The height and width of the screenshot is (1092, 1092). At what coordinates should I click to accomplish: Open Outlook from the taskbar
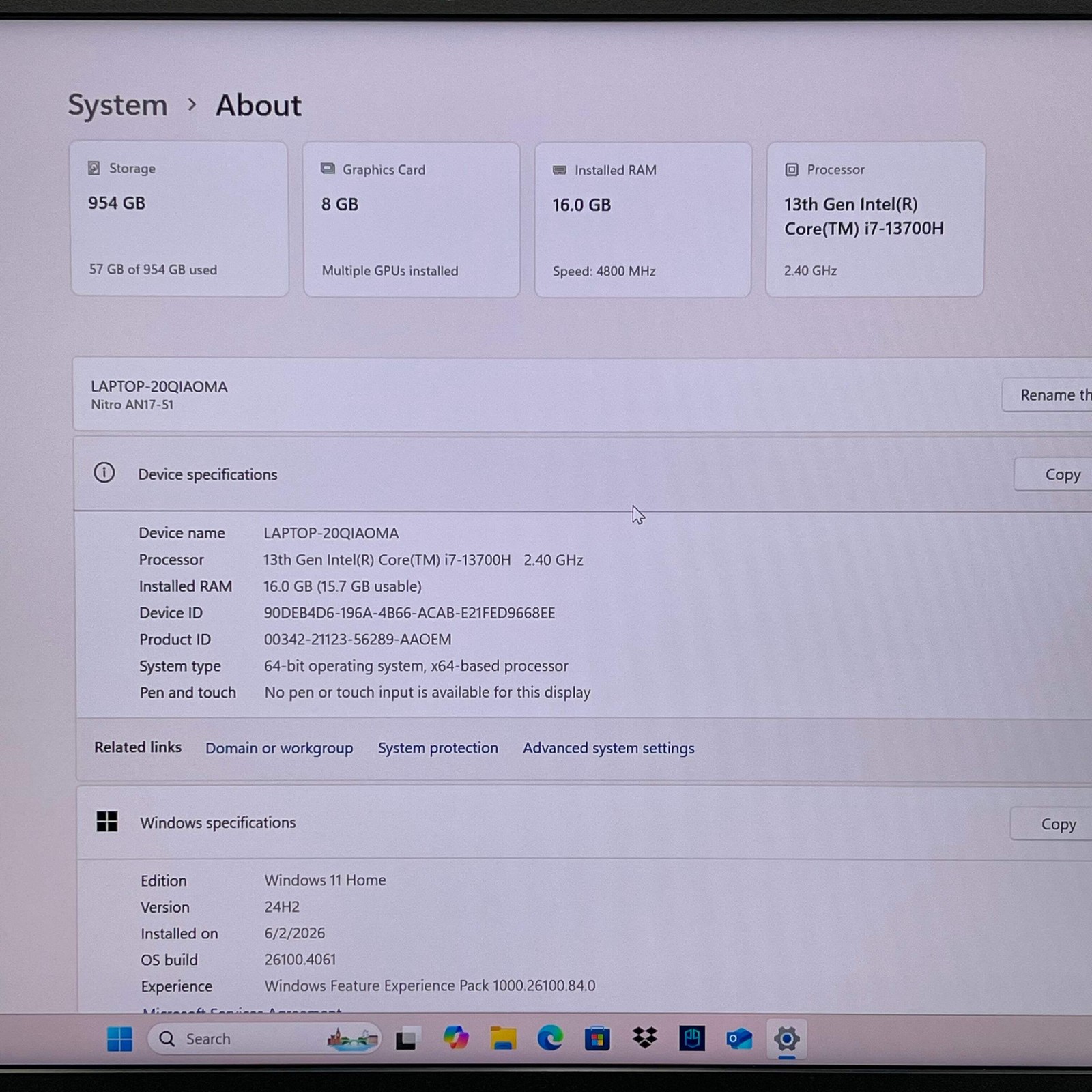(739, 1039)
